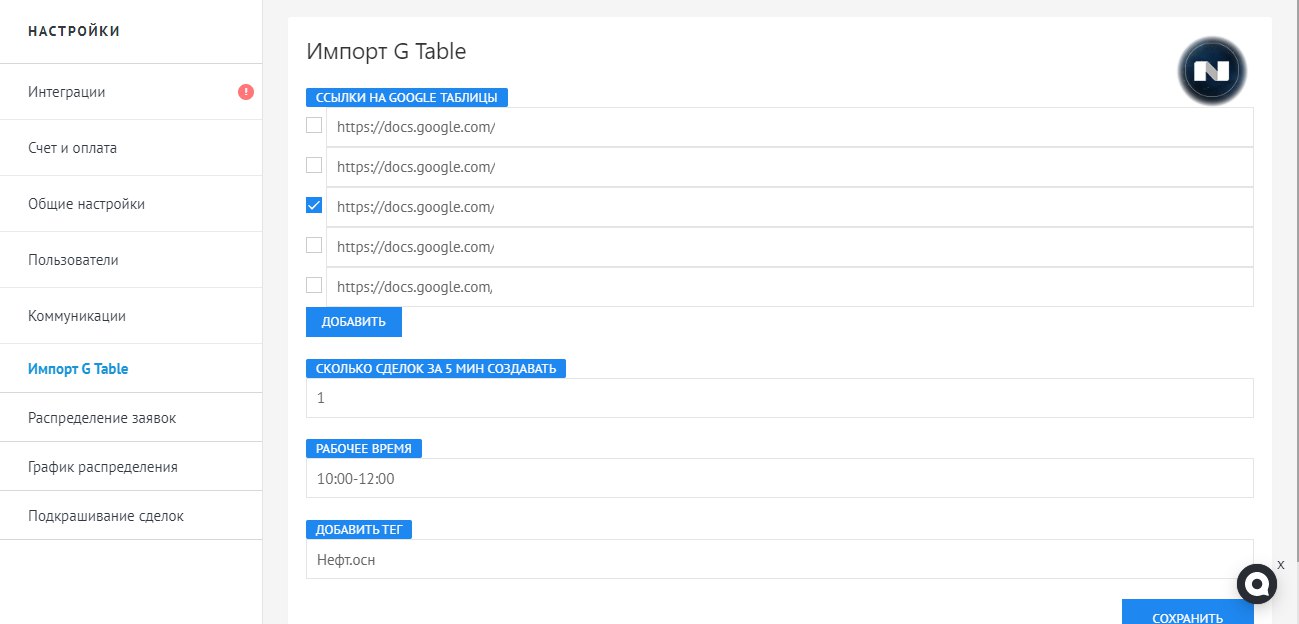Image resolution: width=1299 pixels, height=624 pixels.
Task: Click the deals per 5 min field
Action: [x=779, y=398]
